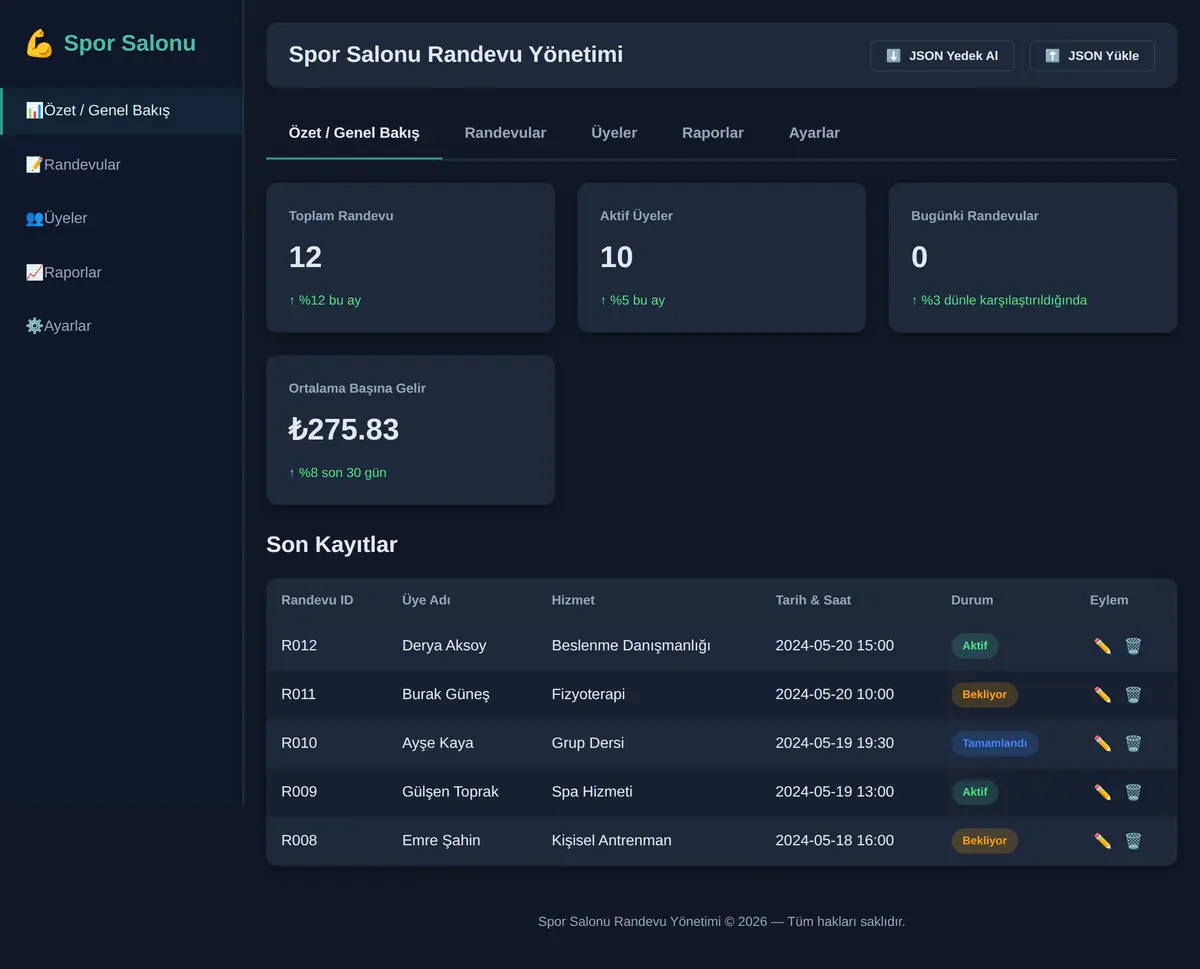Screen dimensions: 1200x969
Task: Click the JSON Yükle button
Action: click(x=1092, y=56)
